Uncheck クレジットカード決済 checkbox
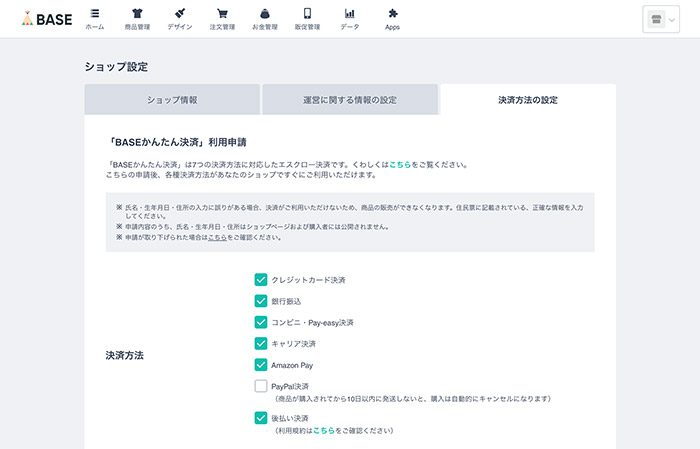 [x=261, y=279]
